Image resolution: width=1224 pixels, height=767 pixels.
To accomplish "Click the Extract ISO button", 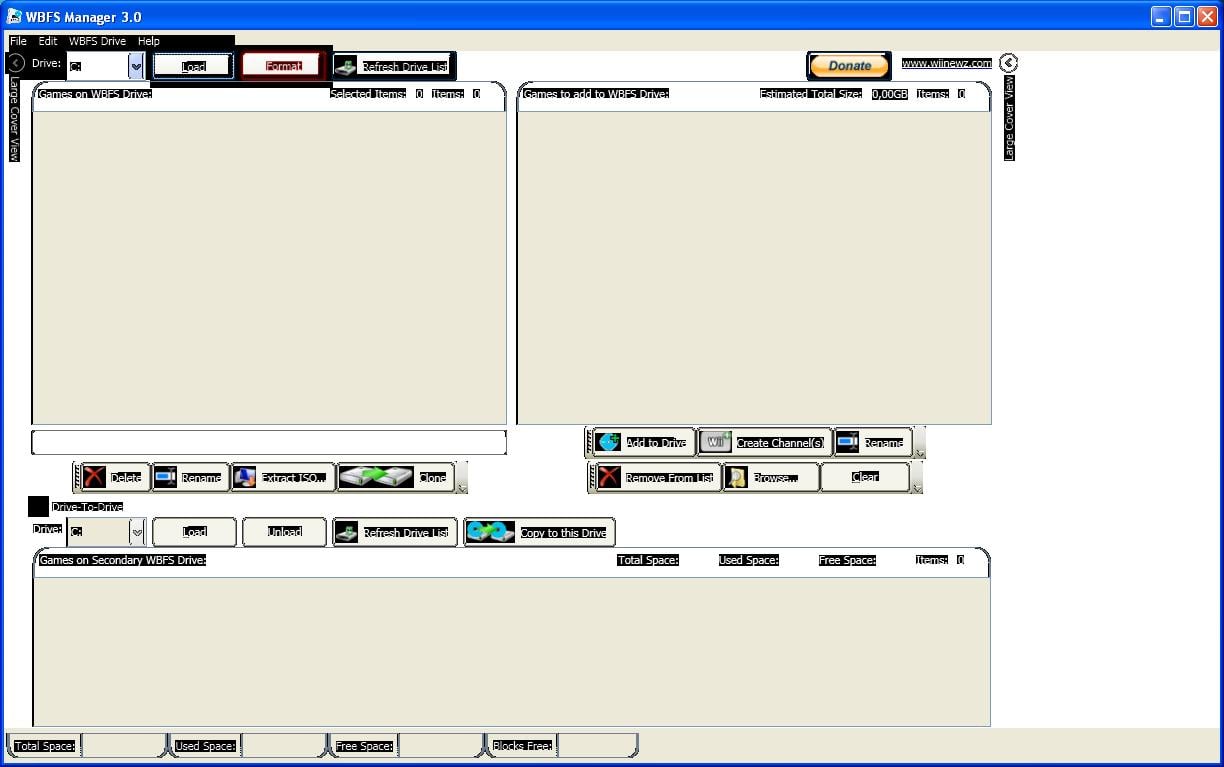I will point(282,477).
